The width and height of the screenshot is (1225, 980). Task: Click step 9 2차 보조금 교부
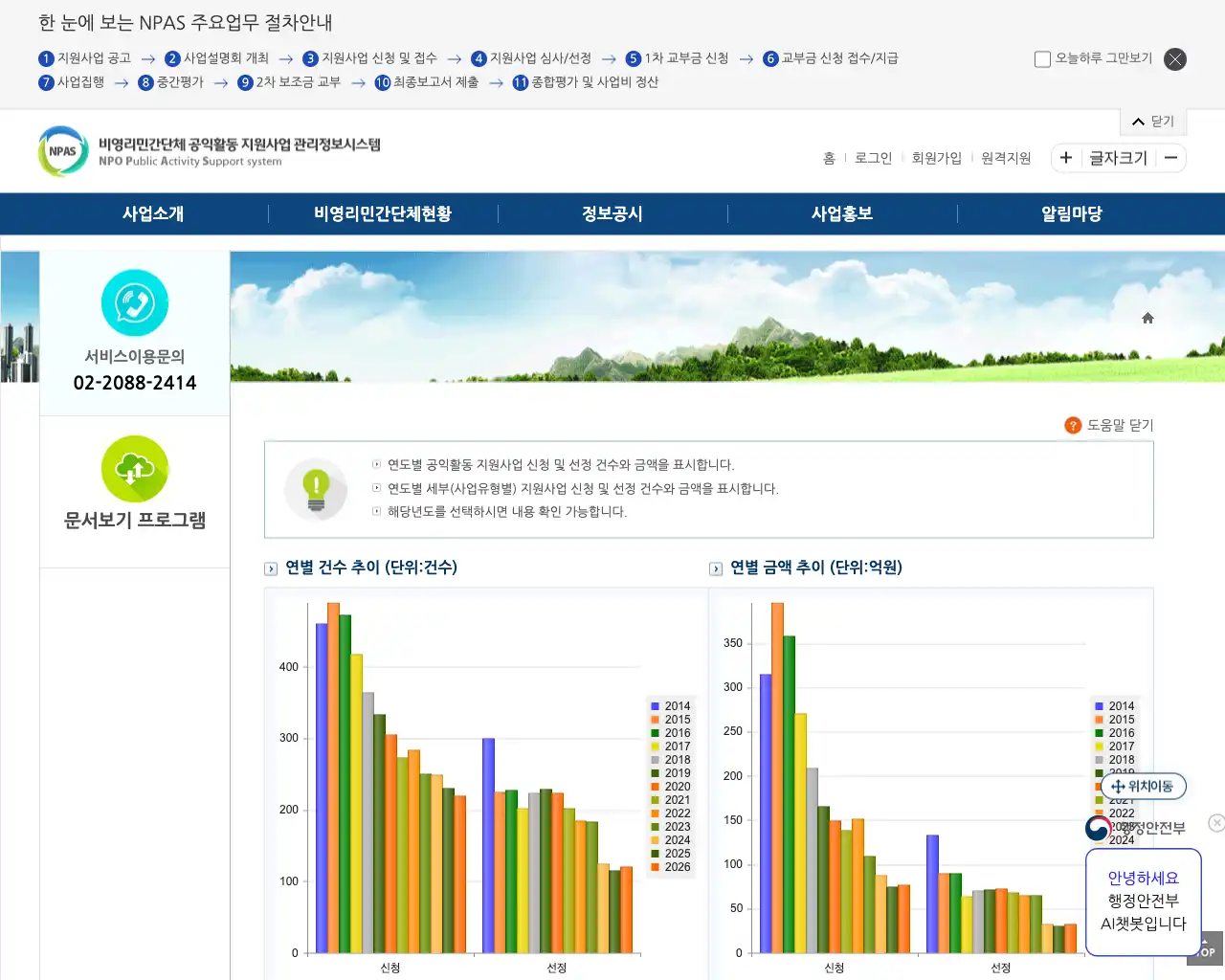(289, 82)
